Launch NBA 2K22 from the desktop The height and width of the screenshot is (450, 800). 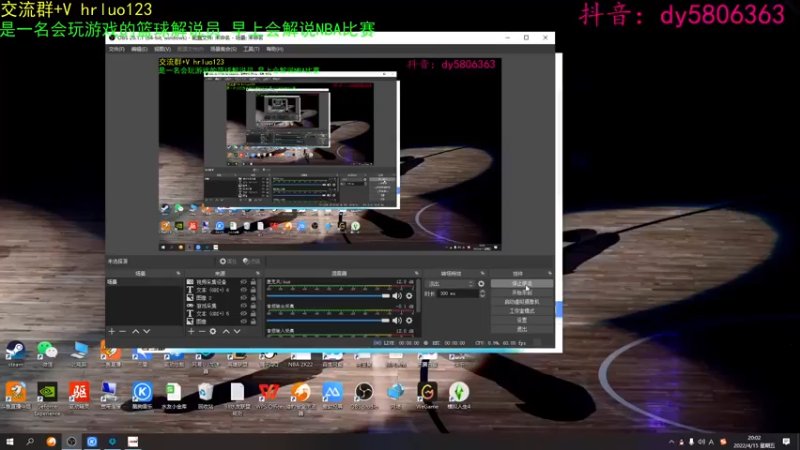pyautogui.click(x=301, y=357)
